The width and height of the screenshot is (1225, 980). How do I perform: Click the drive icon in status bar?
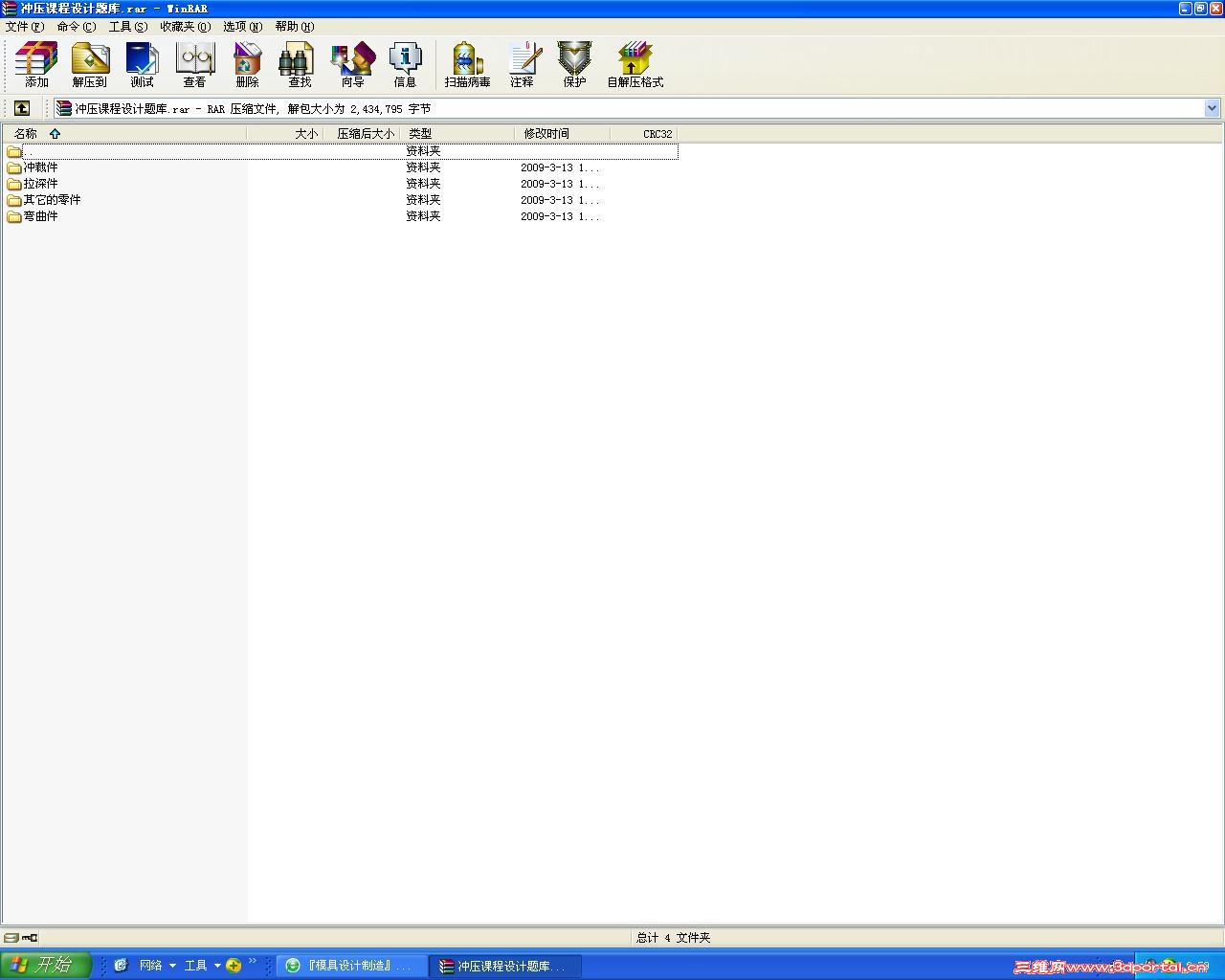coord(11,938)
